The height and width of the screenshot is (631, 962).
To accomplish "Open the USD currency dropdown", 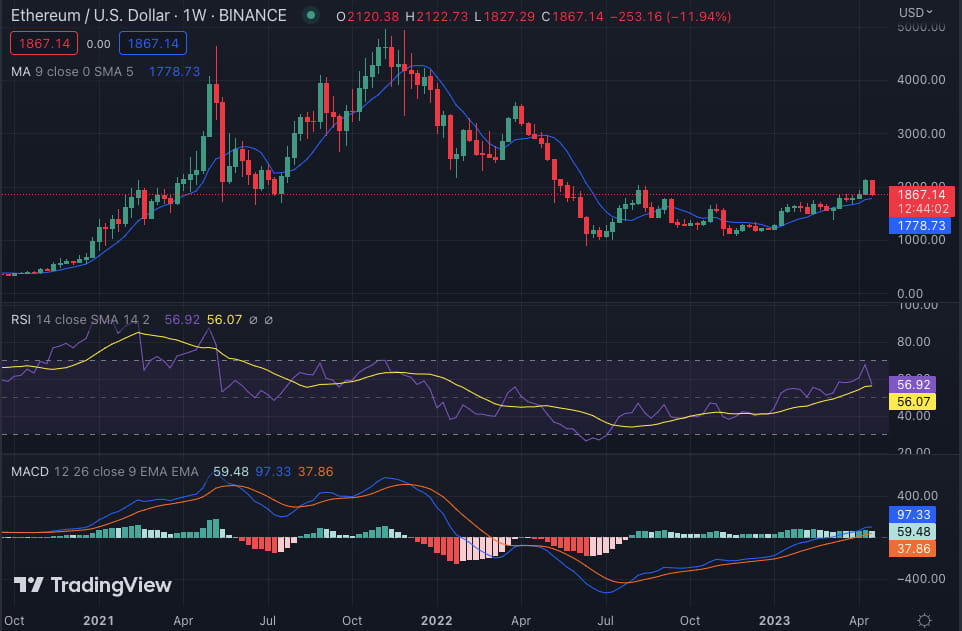I will click(x=915, y=12).
